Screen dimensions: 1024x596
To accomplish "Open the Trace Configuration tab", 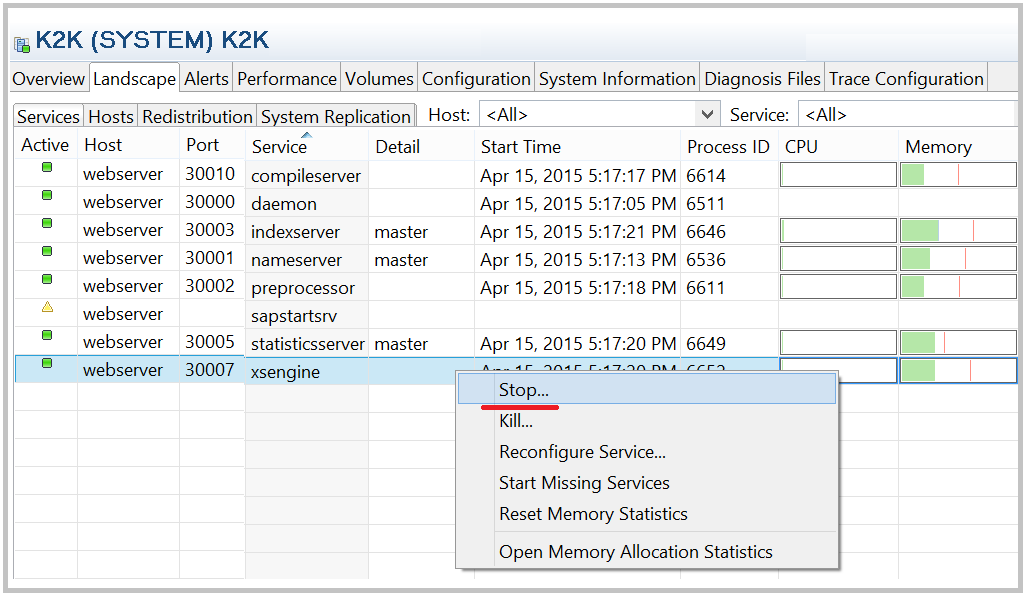I will 906,79.
